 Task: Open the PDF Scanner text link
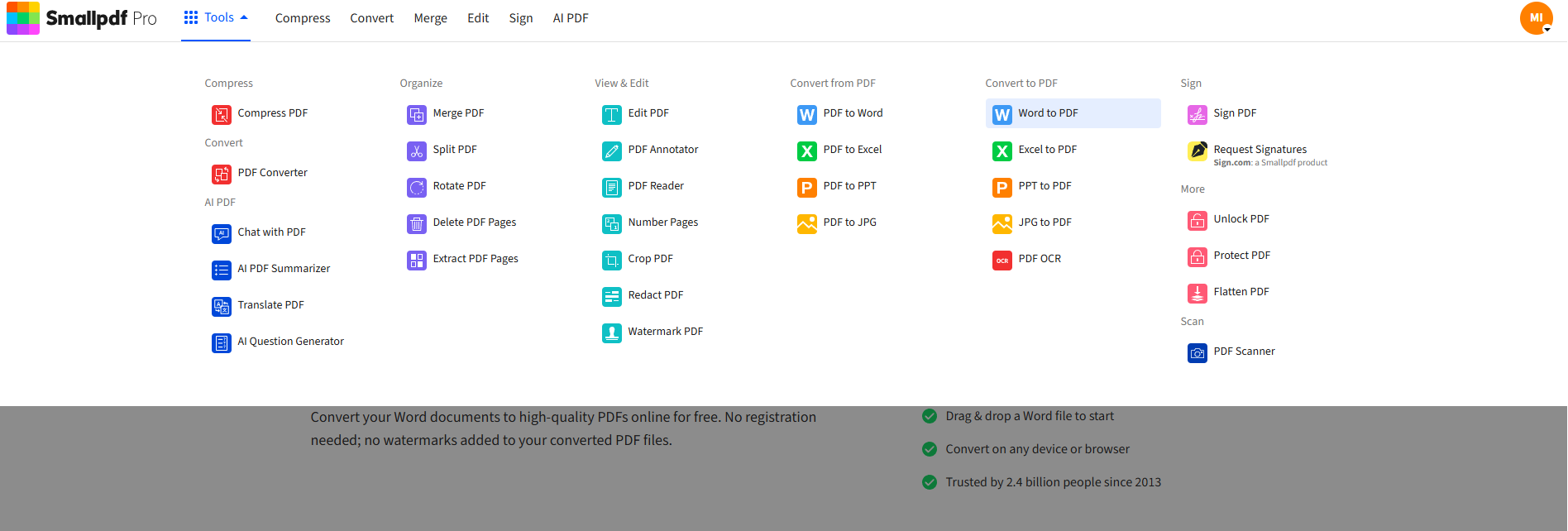click(x=1244, y=352)
